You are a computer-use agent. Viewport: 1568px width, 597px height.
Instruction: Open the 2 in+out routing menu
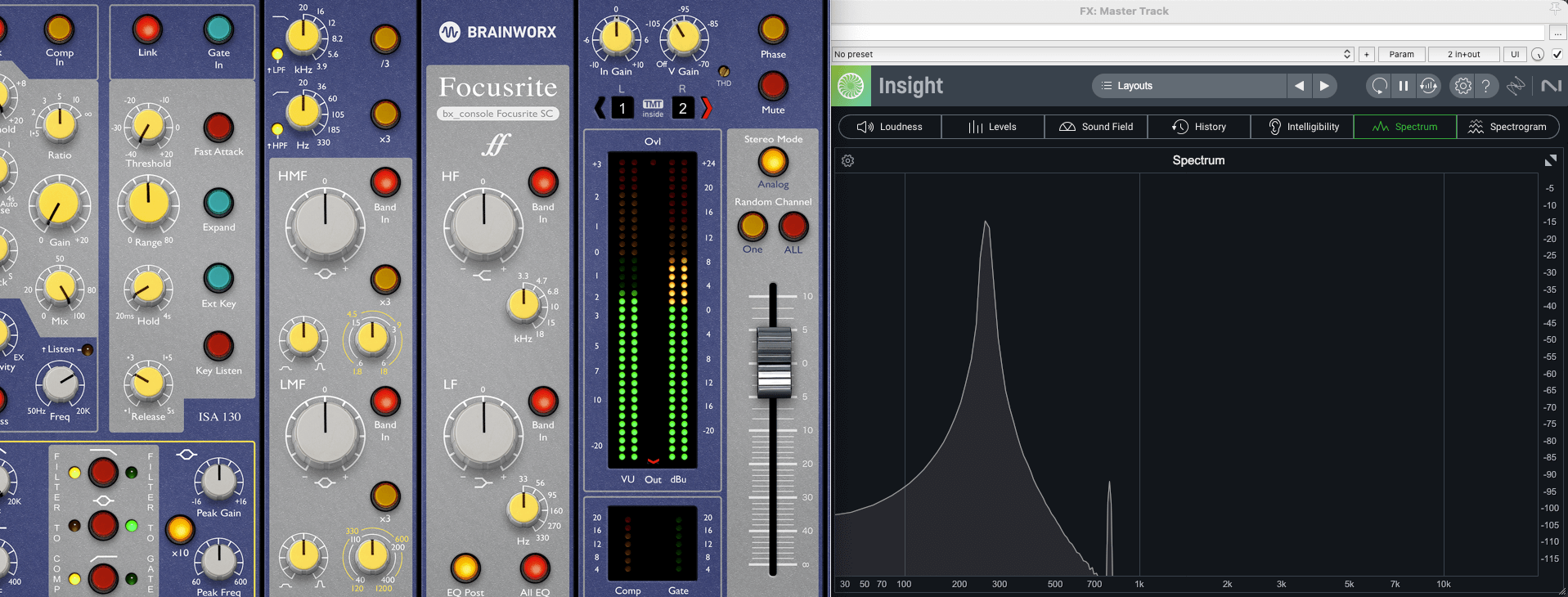coord(1463,55)
